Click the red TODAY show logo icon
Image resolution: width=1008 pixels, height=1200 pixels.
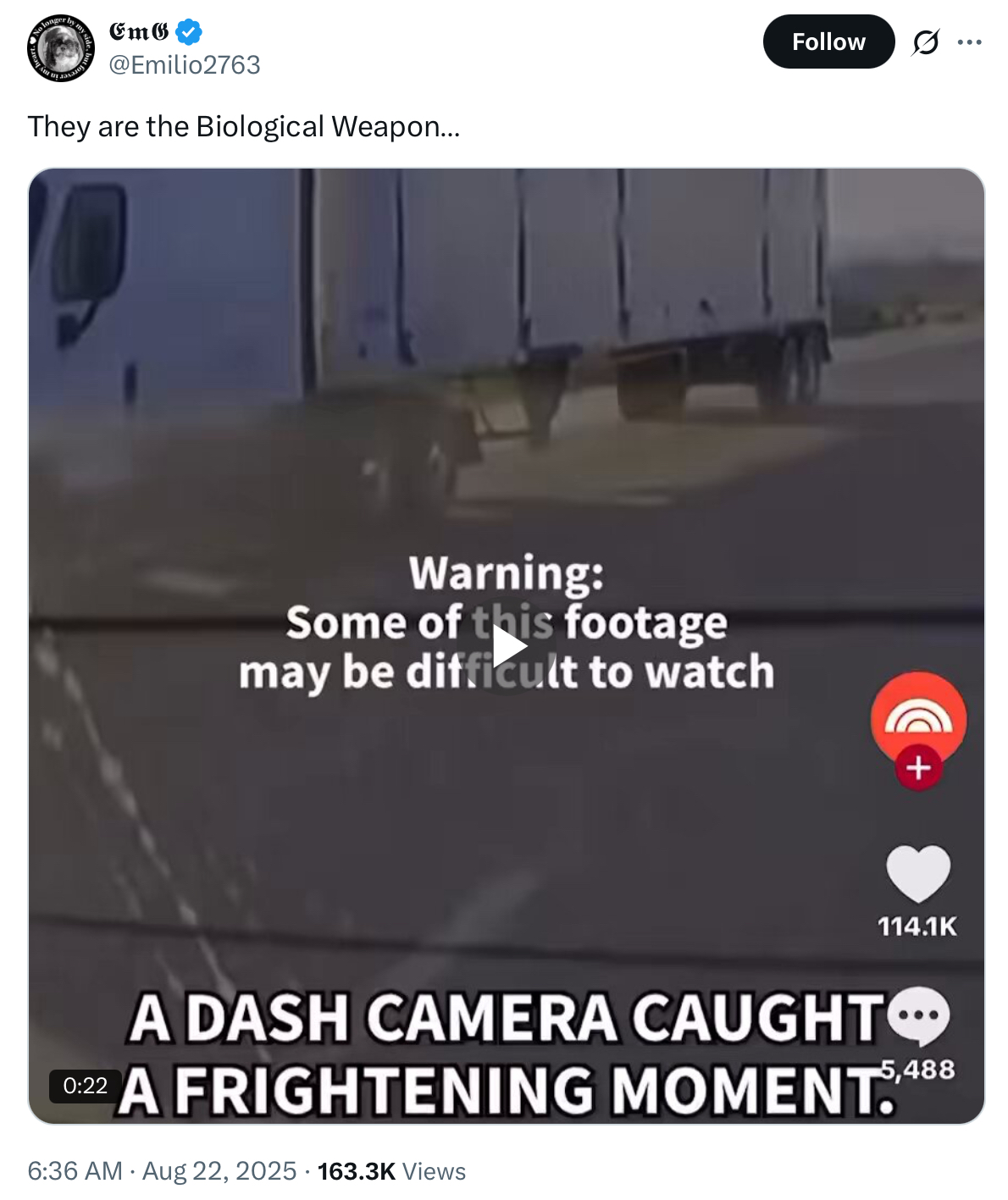coord(918,718)
